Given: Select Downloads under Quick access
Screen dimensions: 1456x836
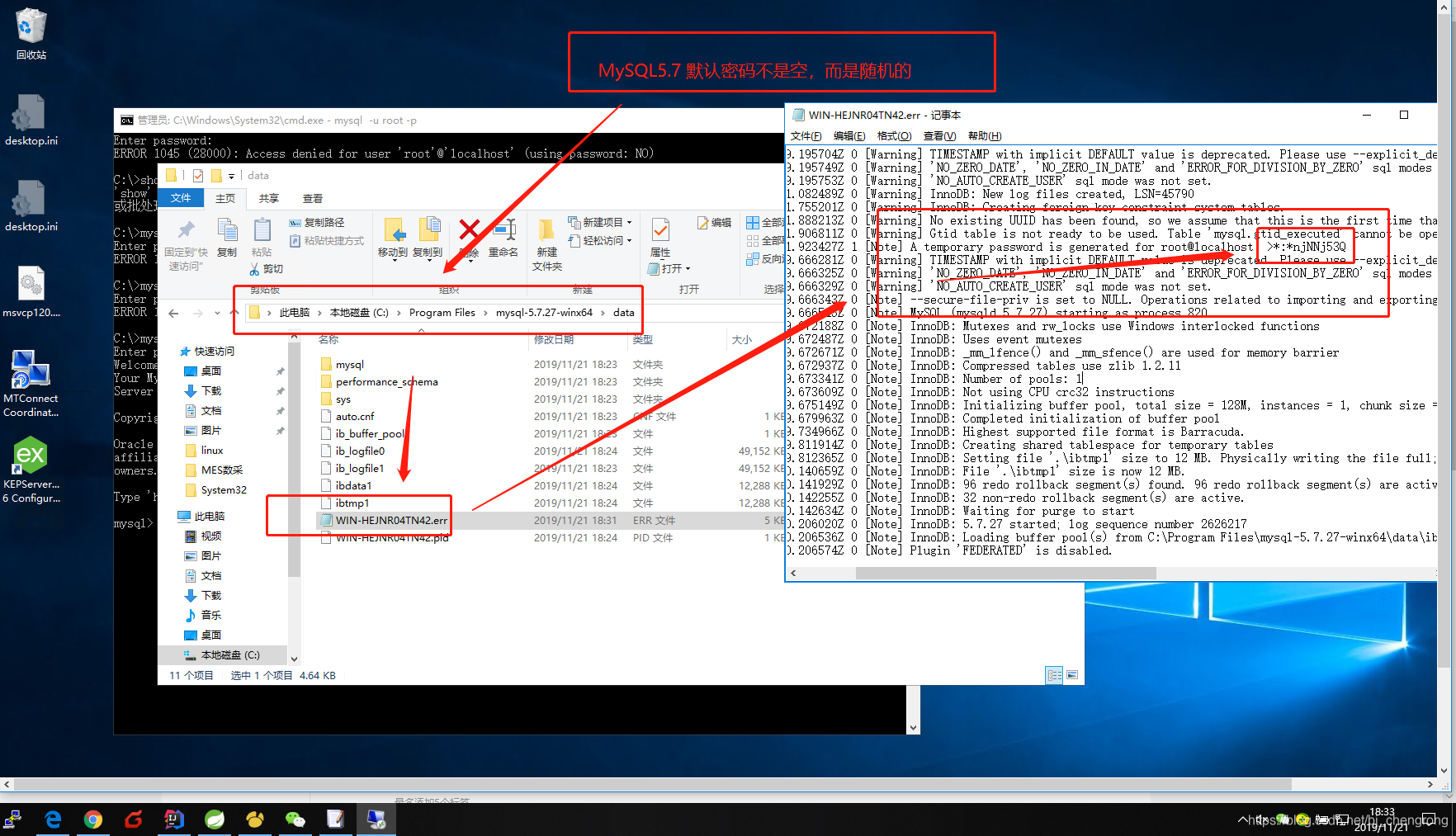Looking at the screenshot, I should coord(211,391).
